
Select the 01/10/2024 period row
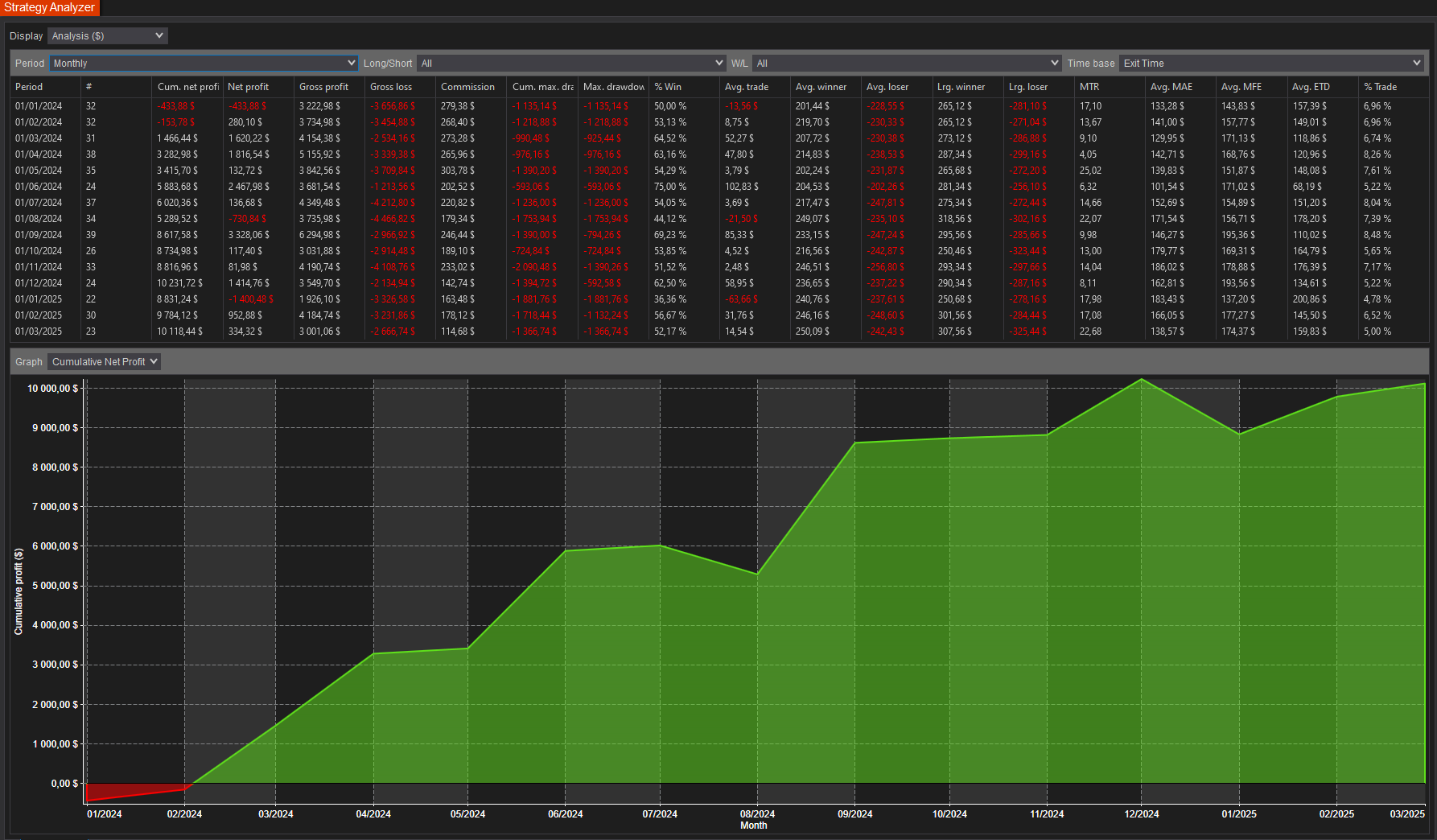coord(719,251)
